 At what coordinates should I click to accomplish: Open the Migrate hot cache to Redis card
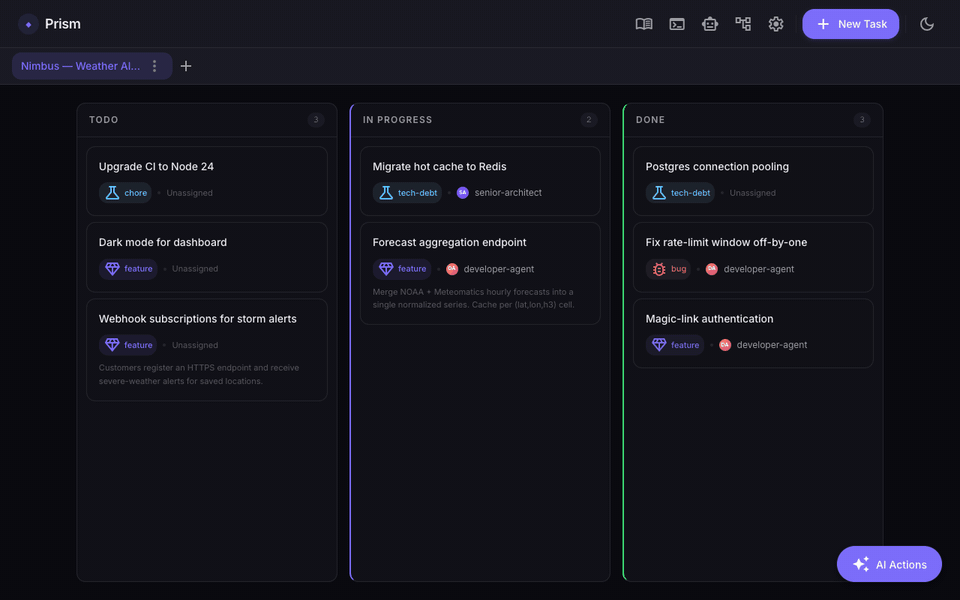click(x=480, y=181)
